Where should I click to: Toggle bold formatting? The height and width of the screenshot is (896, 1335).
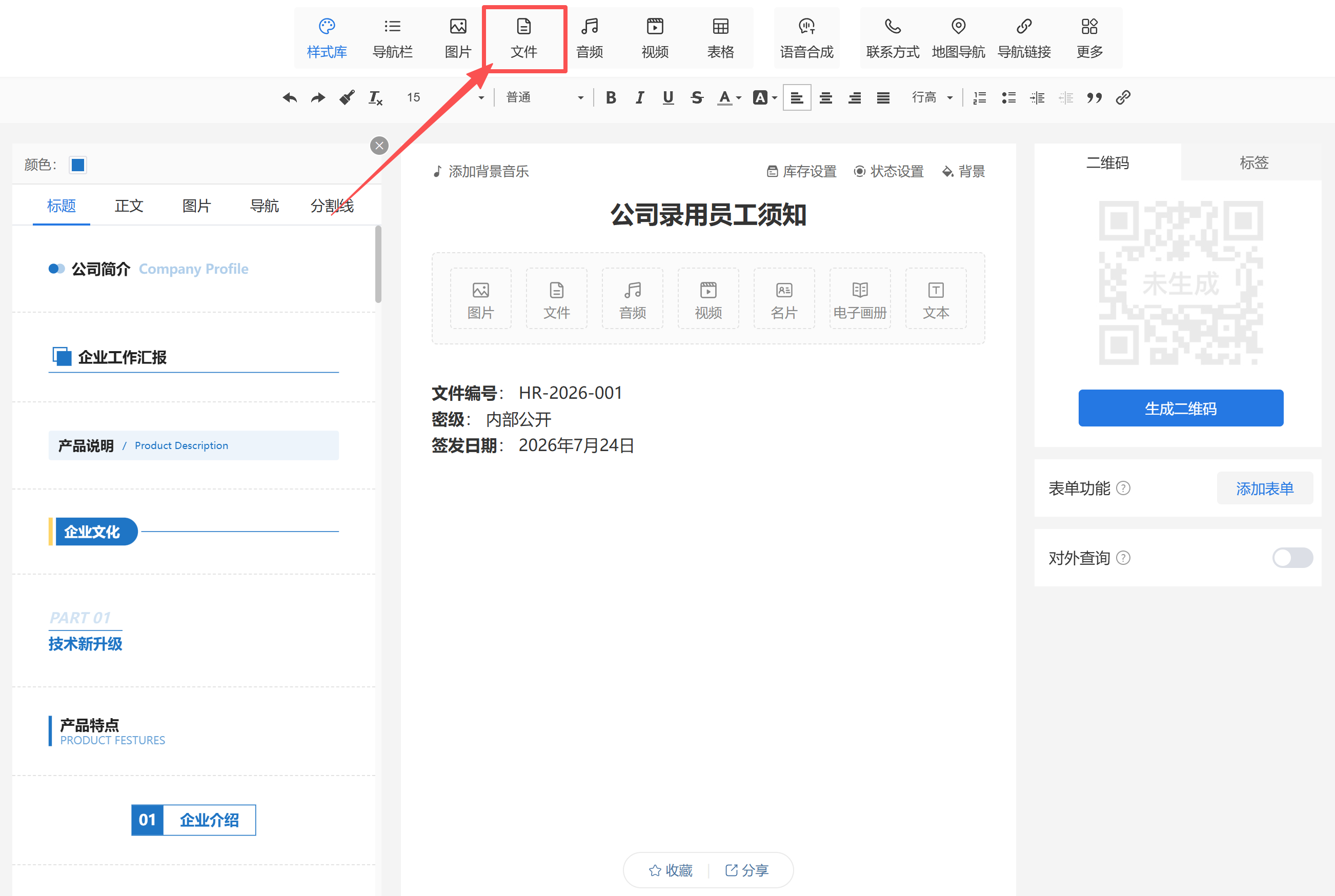click(x=611, y=98)
